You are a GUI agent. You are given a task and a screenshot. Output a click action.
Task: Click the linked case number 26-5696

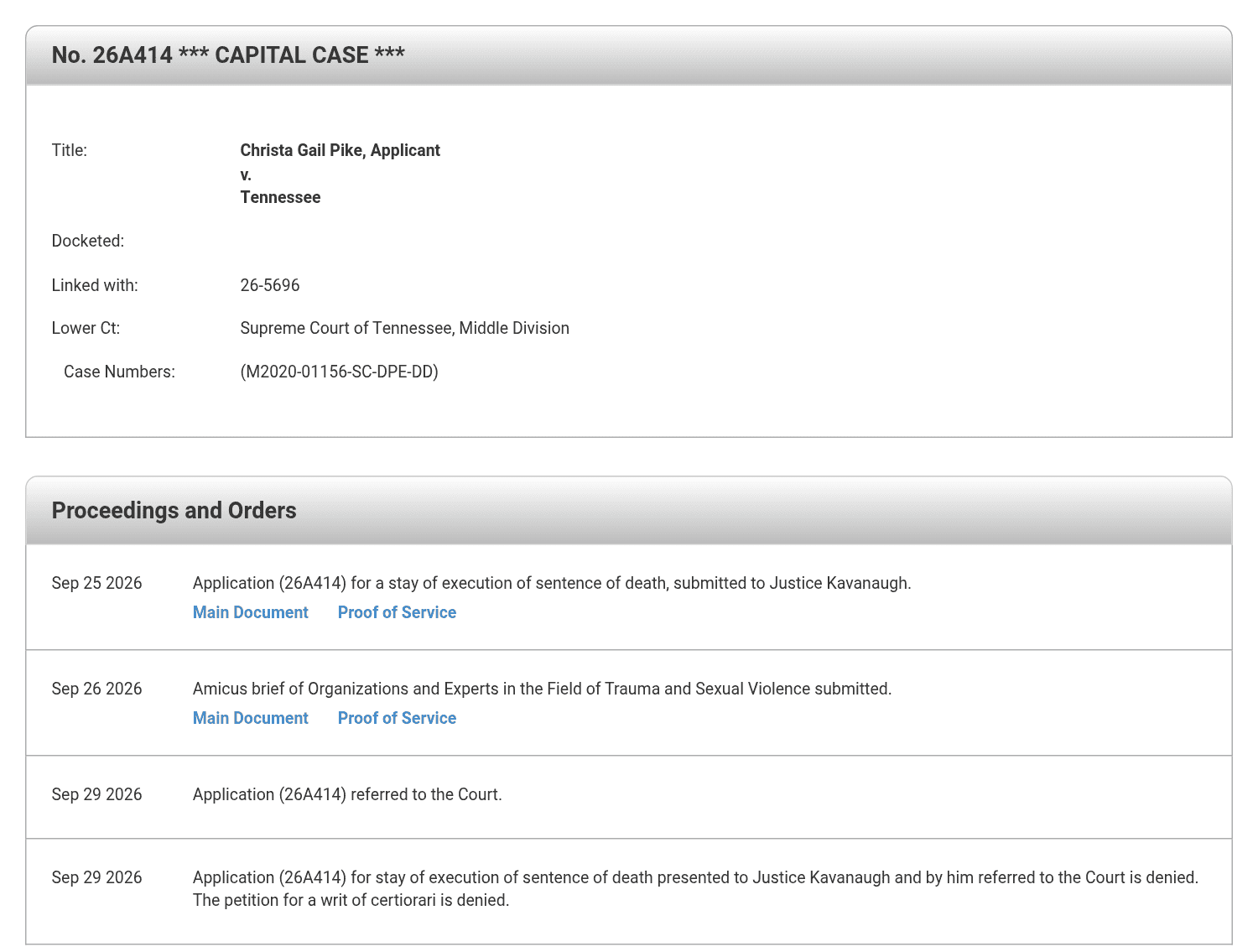(270, 285)
